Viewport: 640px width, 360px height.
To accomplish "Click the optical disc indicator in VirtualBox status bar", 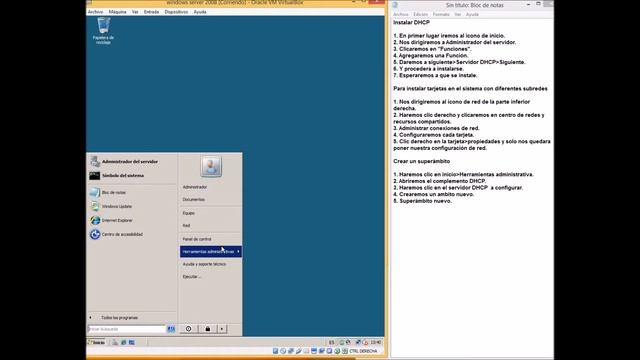I will (283, 351).
